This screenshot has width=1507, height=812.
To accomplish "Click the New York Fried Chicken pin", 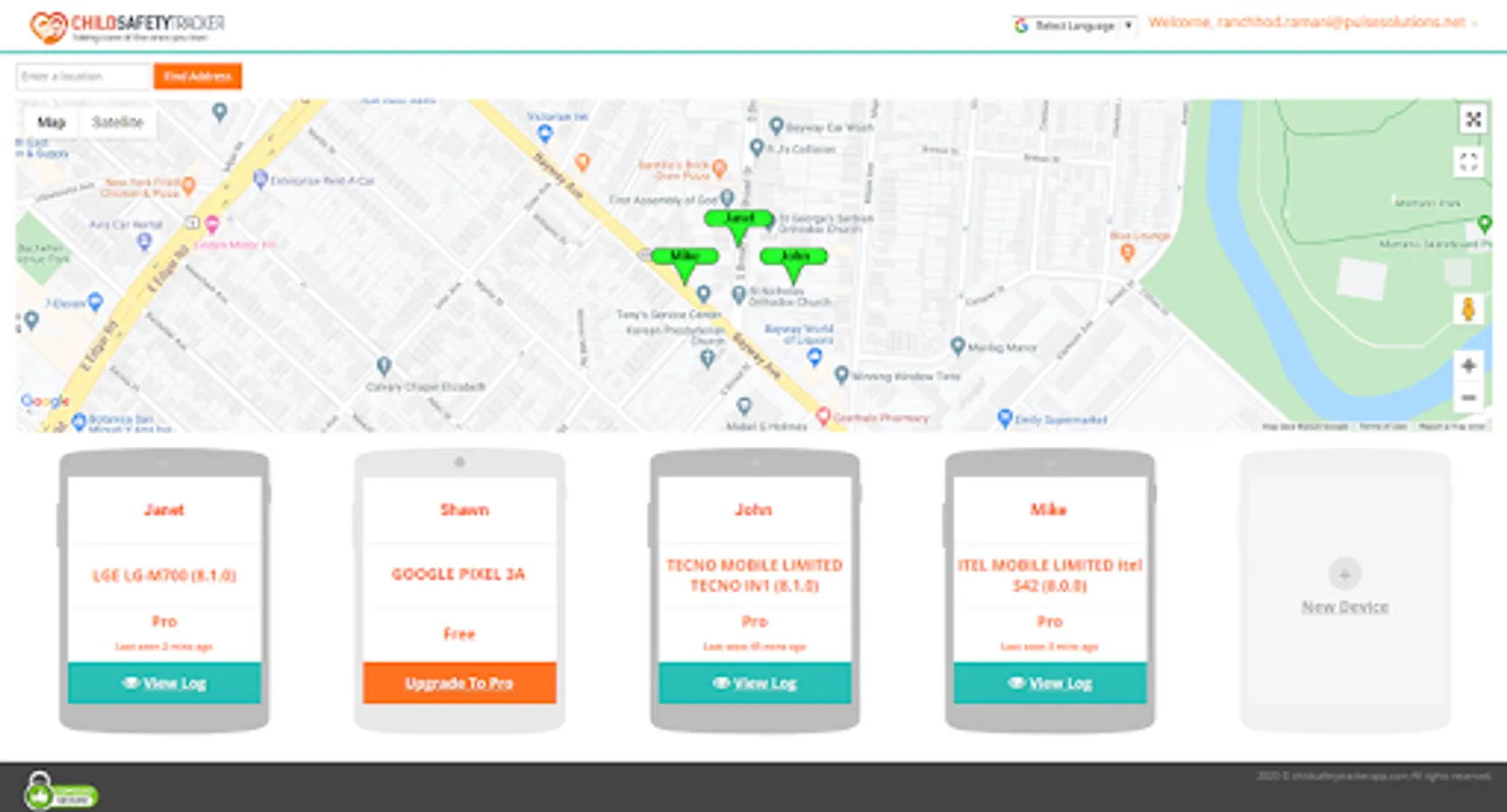I will click(x=189, y=186).
